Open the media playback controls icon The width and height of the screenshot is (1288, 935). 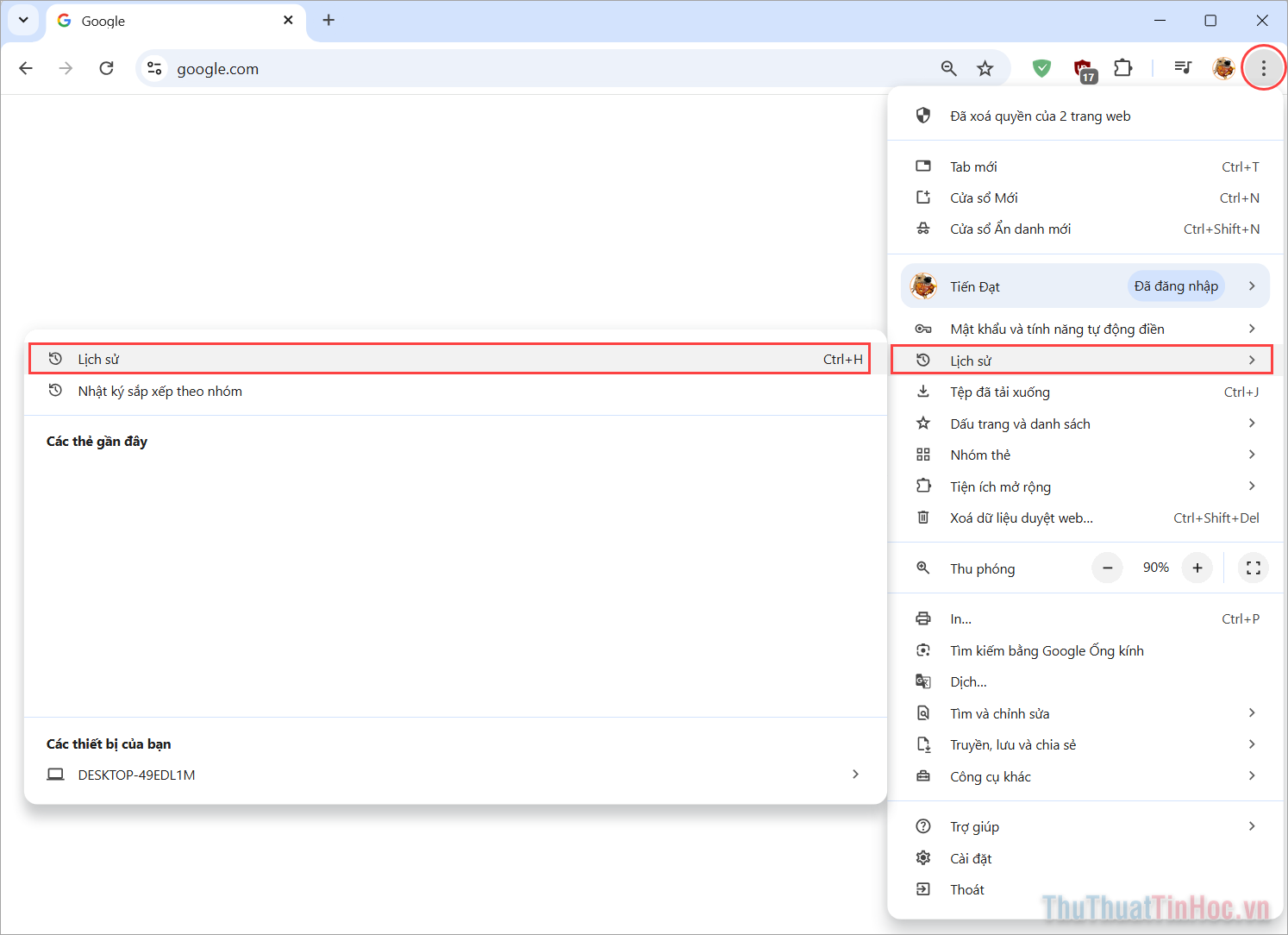1183,68
